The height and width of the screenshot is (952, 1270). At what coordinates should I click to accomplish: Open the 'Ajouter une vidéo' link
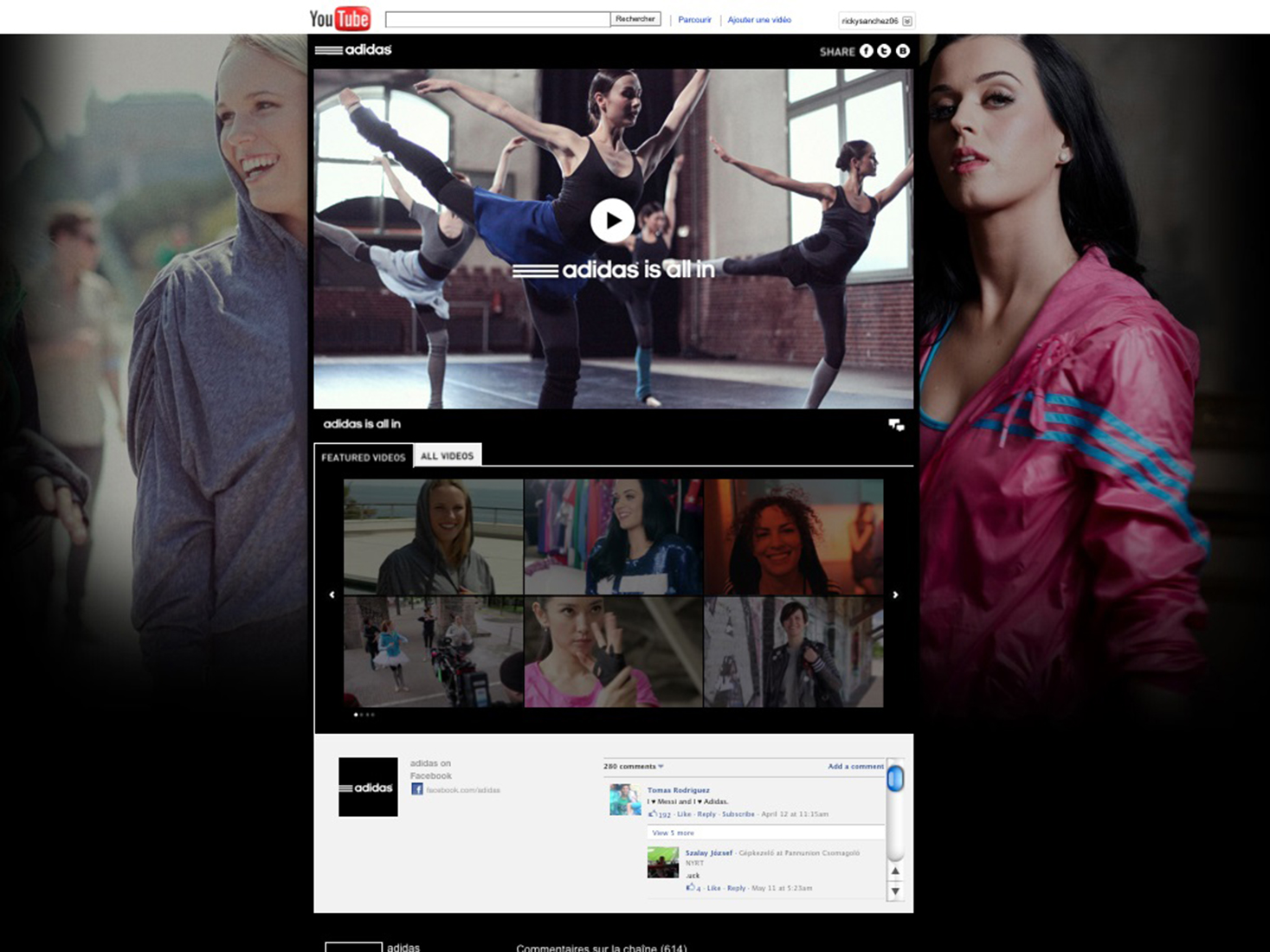click(x=758, y=20)
